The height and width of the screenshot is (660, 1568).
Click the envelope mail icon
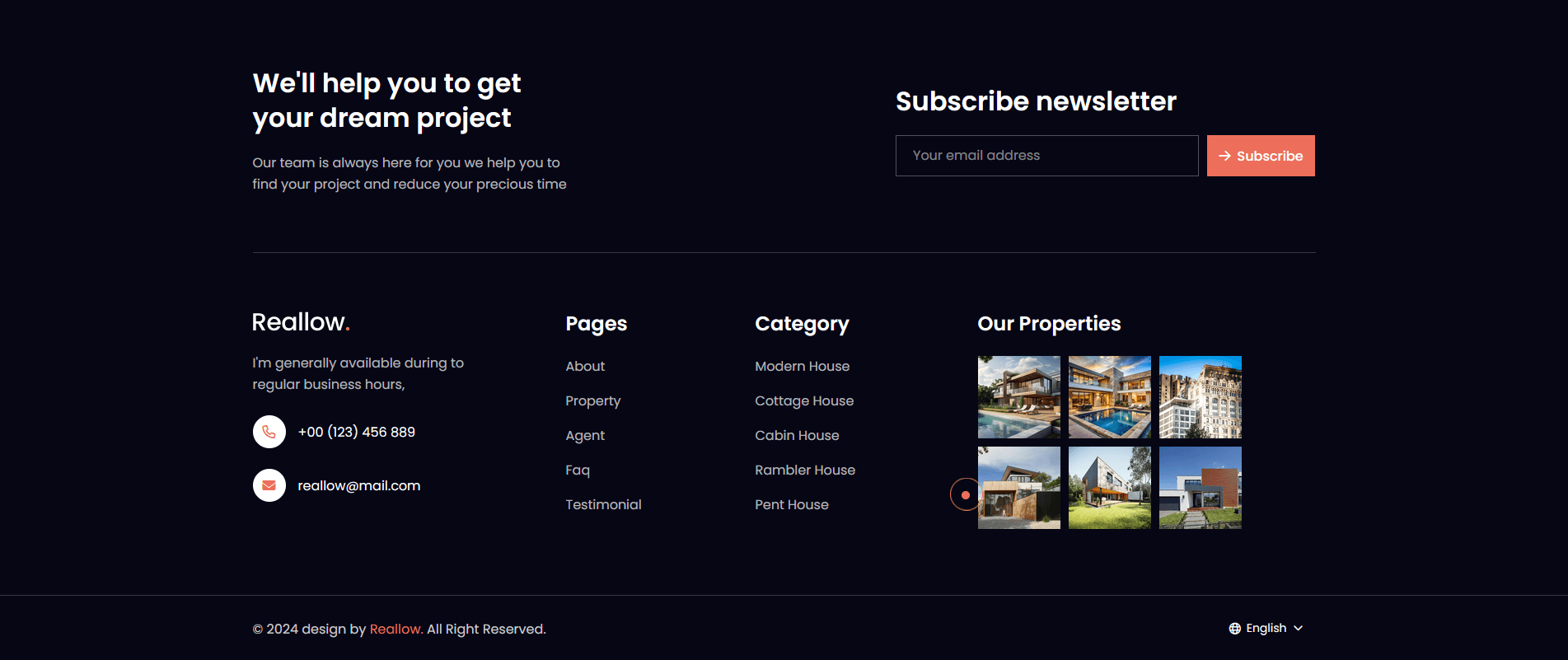click(269, 485)
